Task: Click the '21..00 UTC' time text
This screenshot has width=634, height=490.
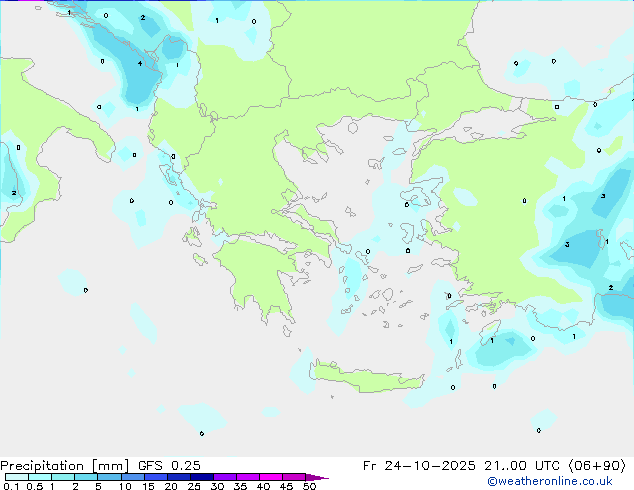Action: (522, 466)
